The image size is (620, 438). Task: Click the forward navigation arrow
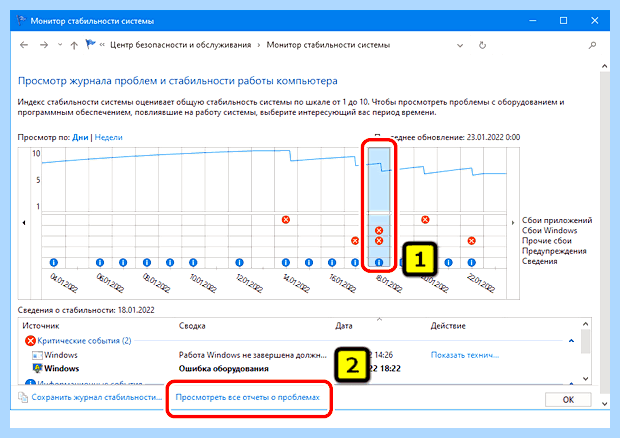coord(44,45)
